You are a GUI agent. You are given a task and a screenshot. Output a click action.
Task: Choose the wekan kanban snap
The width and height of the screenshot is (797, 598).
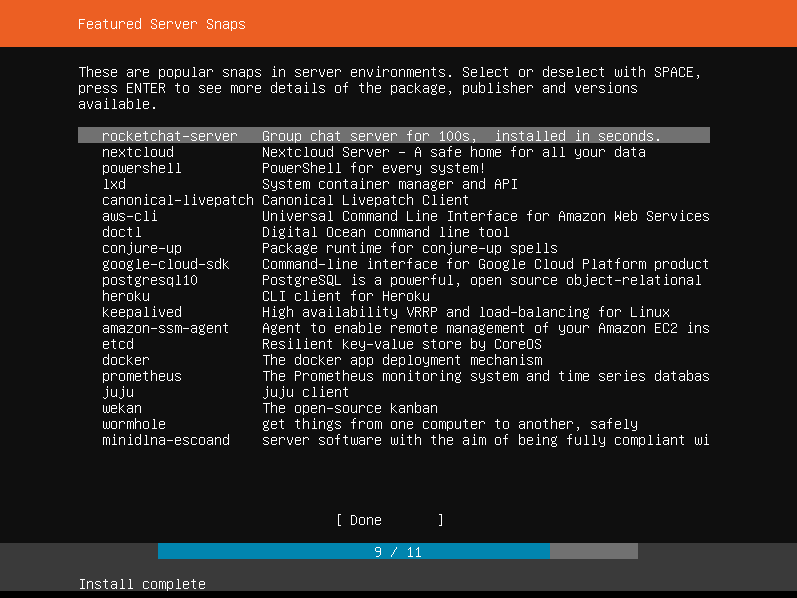[x=394, y=408]
